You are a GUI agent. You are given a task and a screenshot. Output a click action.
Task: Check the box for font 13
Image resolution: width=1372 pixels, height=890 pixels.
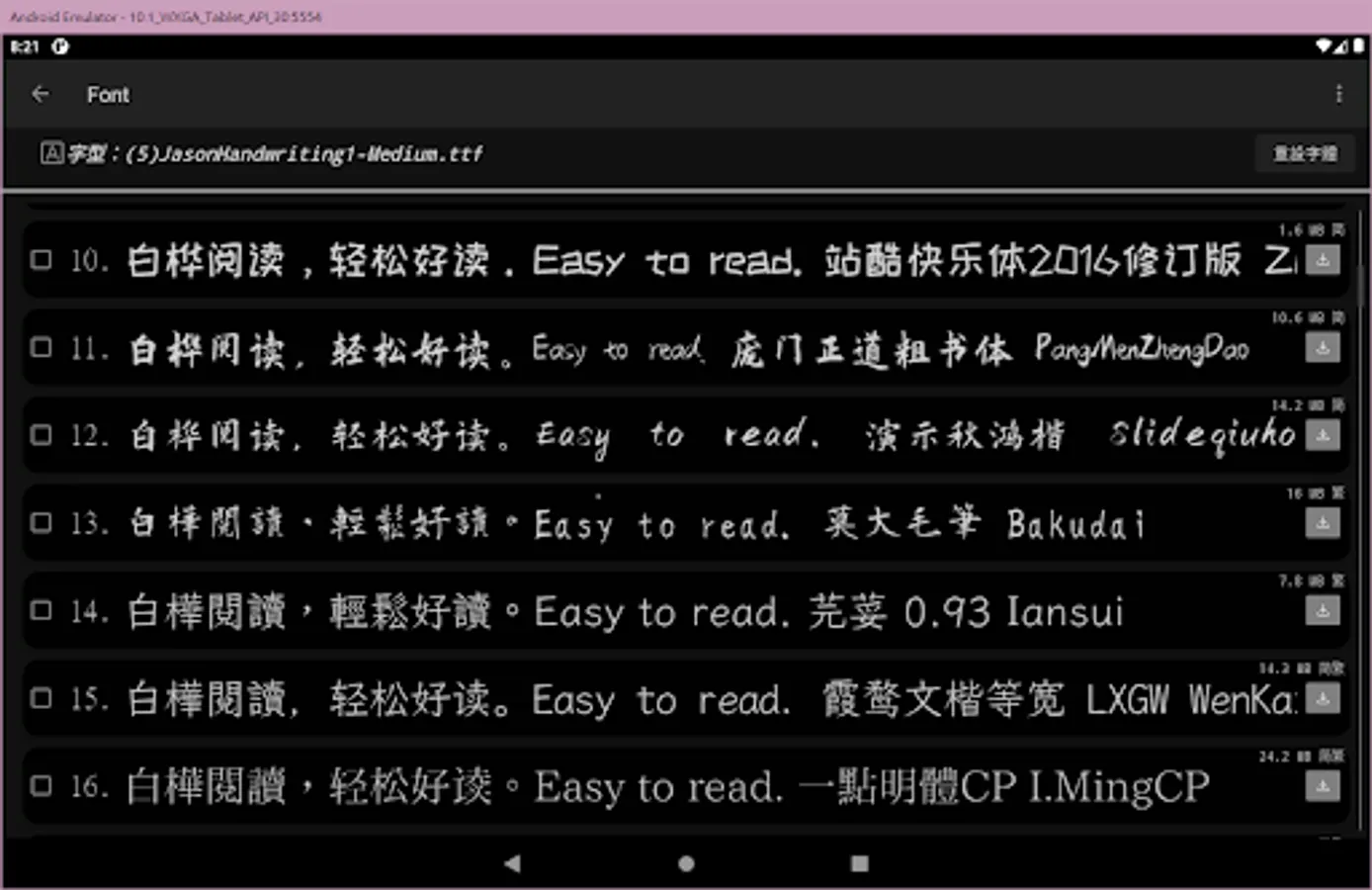tap(42, 523)
